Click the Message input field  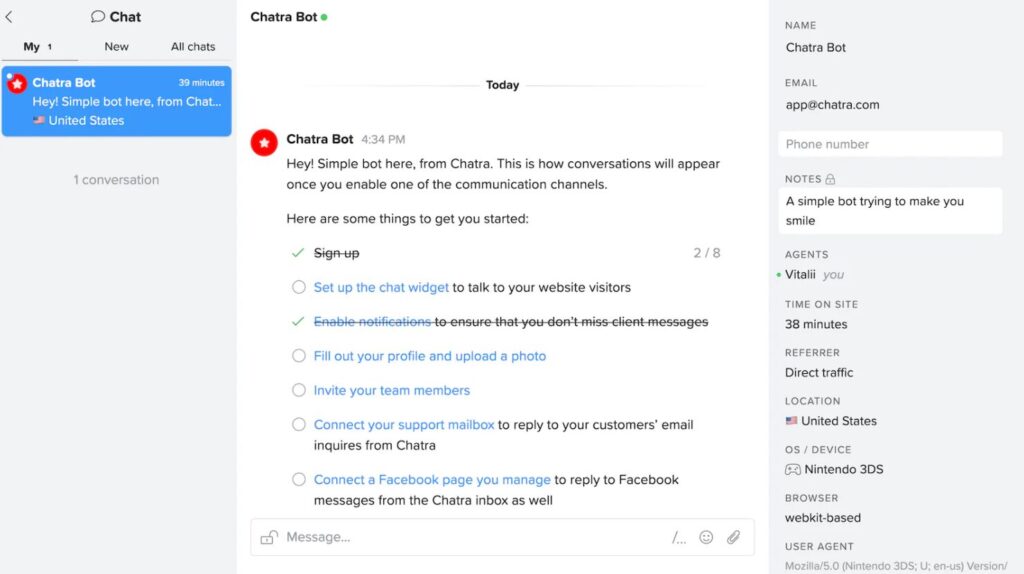tap(470, 538)
